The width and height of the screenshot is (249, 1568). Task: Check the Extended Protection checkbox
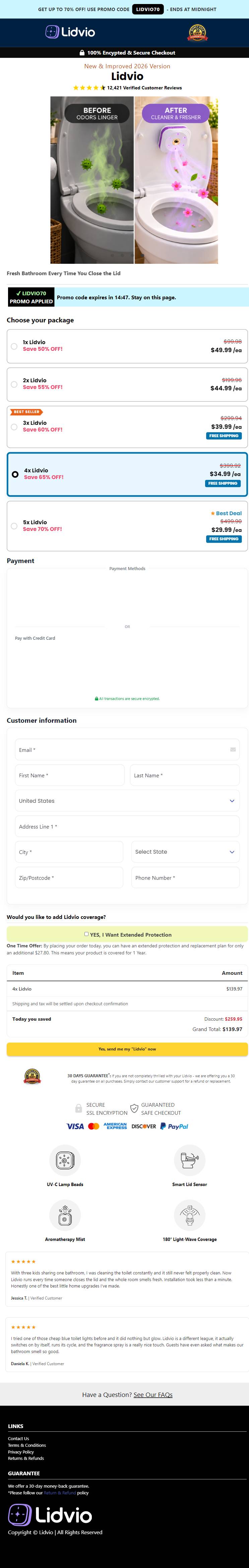[86, 934]
